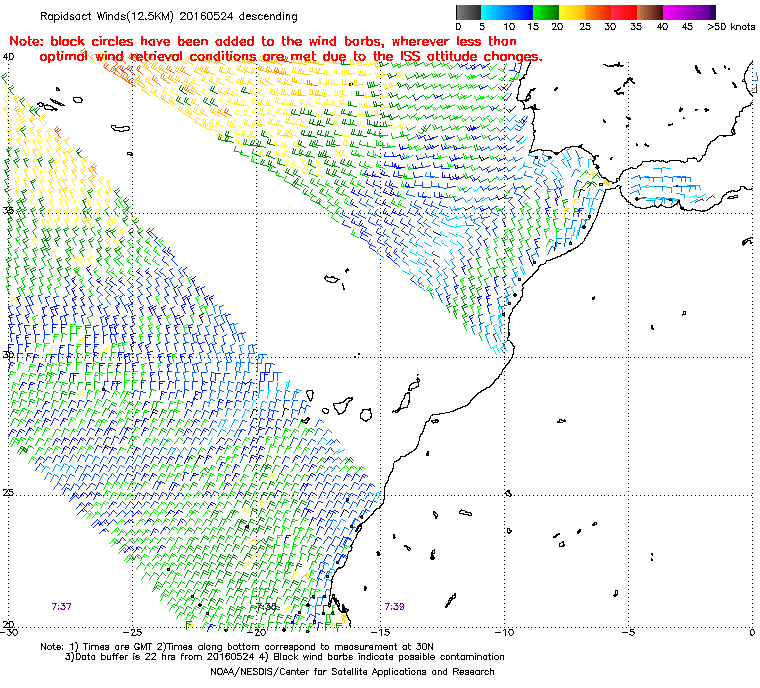Click the magenta 40-45 knots legend segment
This screenshot has width=760, height=688.
tap(676, 12)
